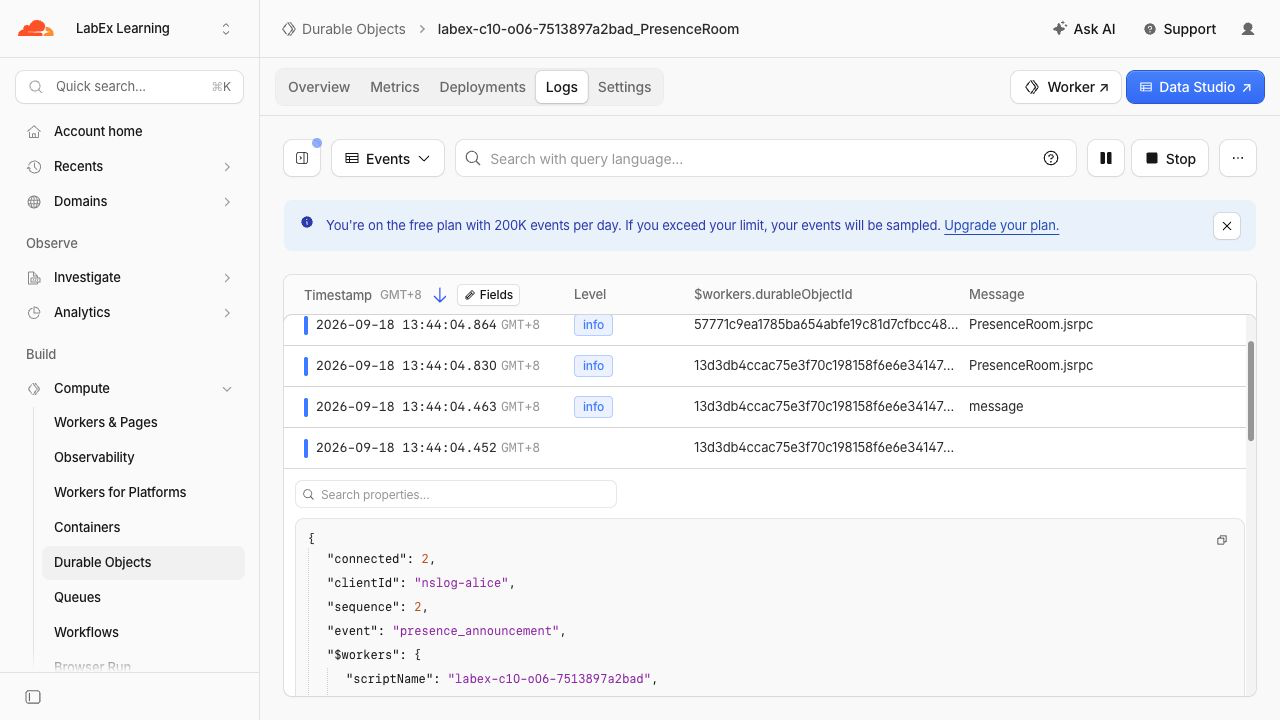
Task: Open the Fields column picker
Action: (489, 295)
